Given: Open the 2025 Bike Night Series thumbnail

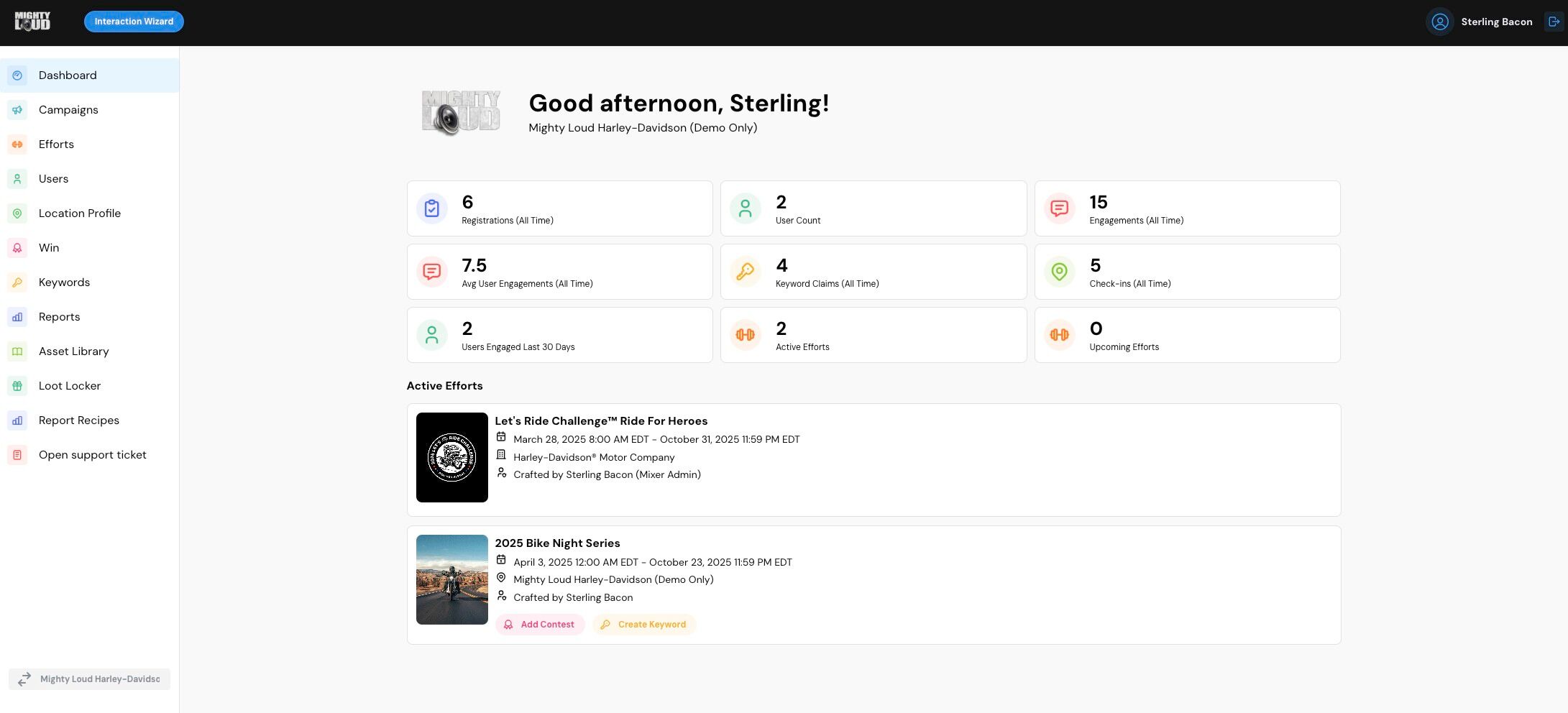Looking at the screenshot, I should coord(452,579).
